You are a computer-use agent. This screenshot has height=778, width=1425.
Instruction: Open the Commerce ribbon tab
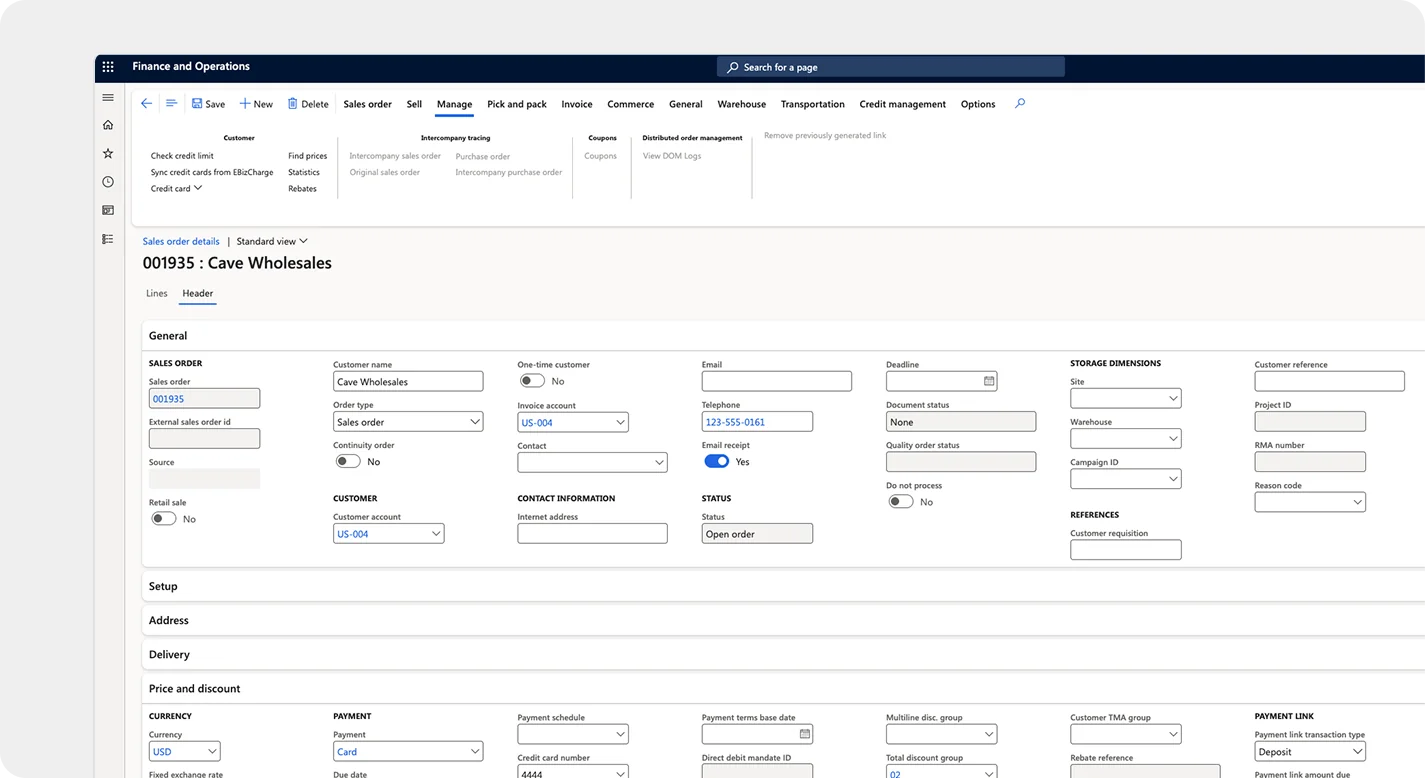pos(631,104)
